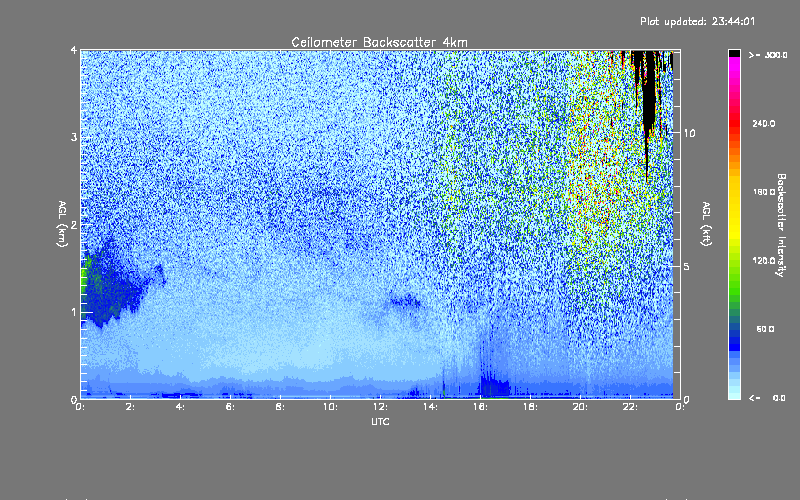Click the '22:' hour tick label

pyautogui.click(x=630, y=407)
